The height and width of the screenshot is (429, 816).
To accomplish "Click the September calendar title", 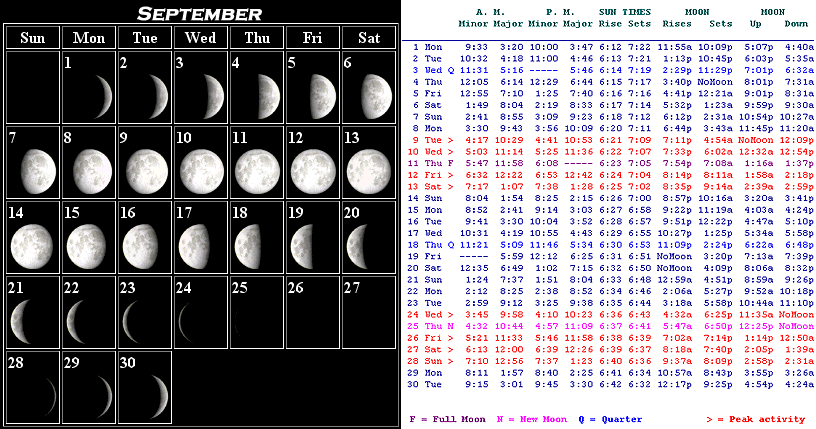I will [x=200, y=13].
